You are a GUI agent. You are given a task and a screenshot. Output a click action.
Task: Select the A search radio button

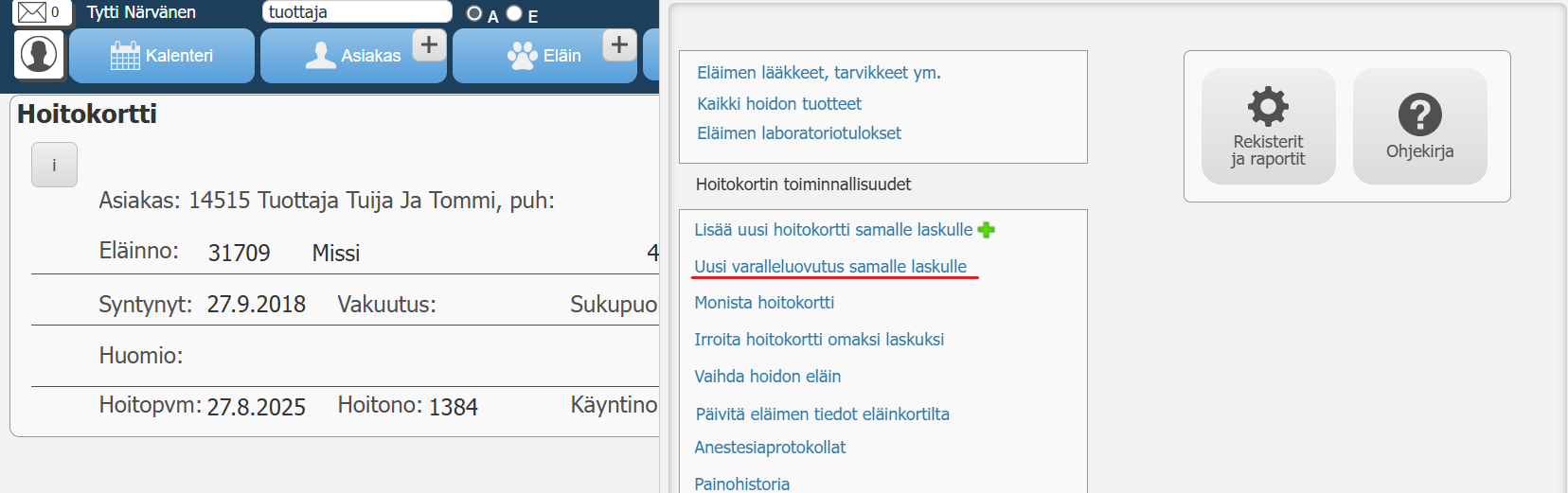474,14
